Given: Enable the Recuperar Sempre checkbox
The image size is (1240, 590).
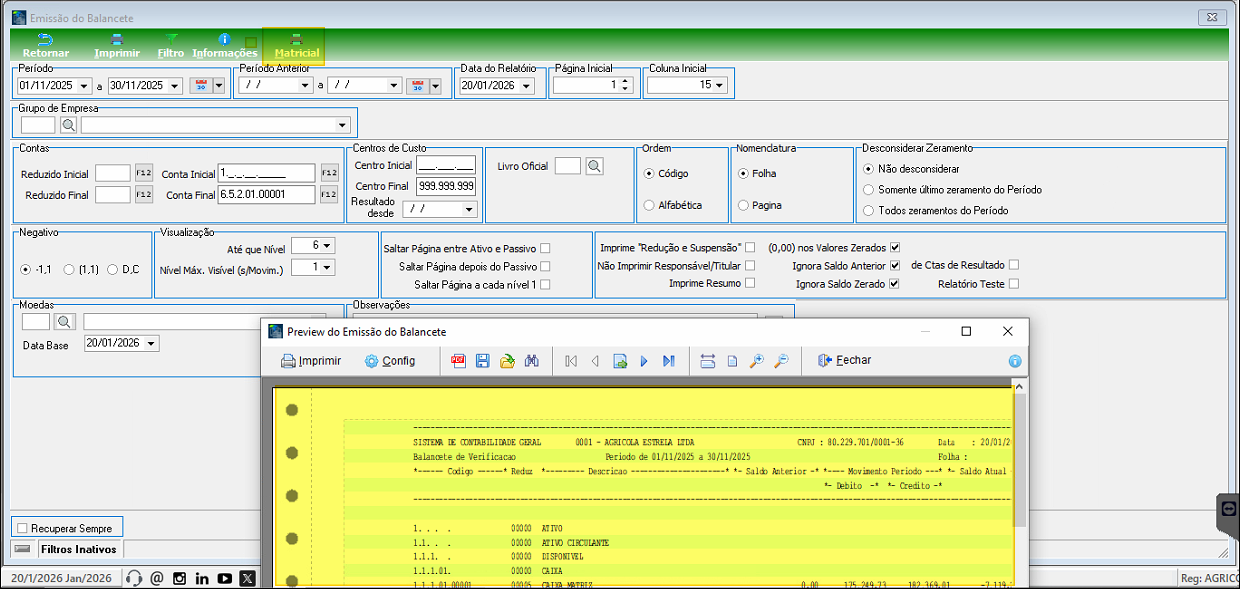Looking at the screenshot, I should pos(22,527).
